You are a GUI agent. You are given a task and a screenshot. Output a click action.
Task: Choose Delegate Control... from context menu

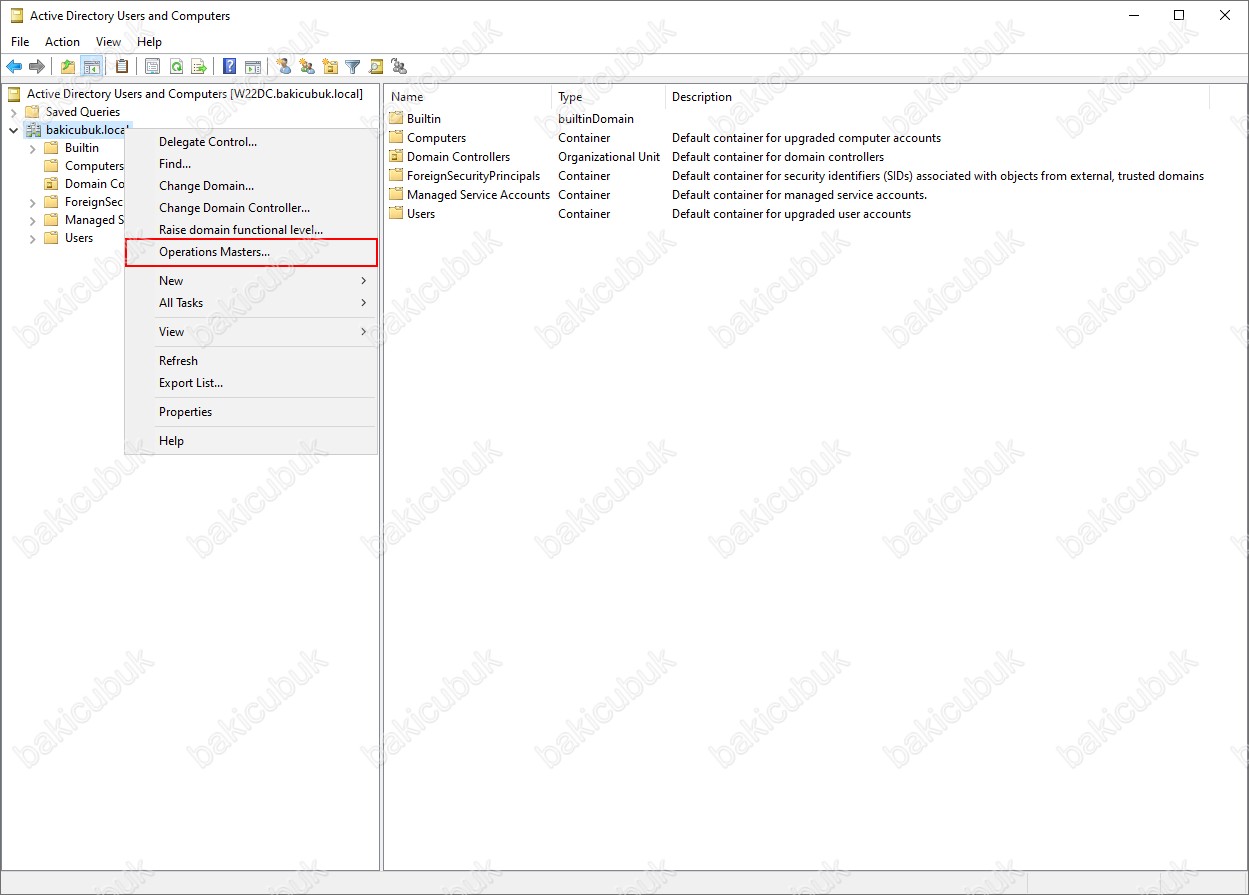pos(251,142)
